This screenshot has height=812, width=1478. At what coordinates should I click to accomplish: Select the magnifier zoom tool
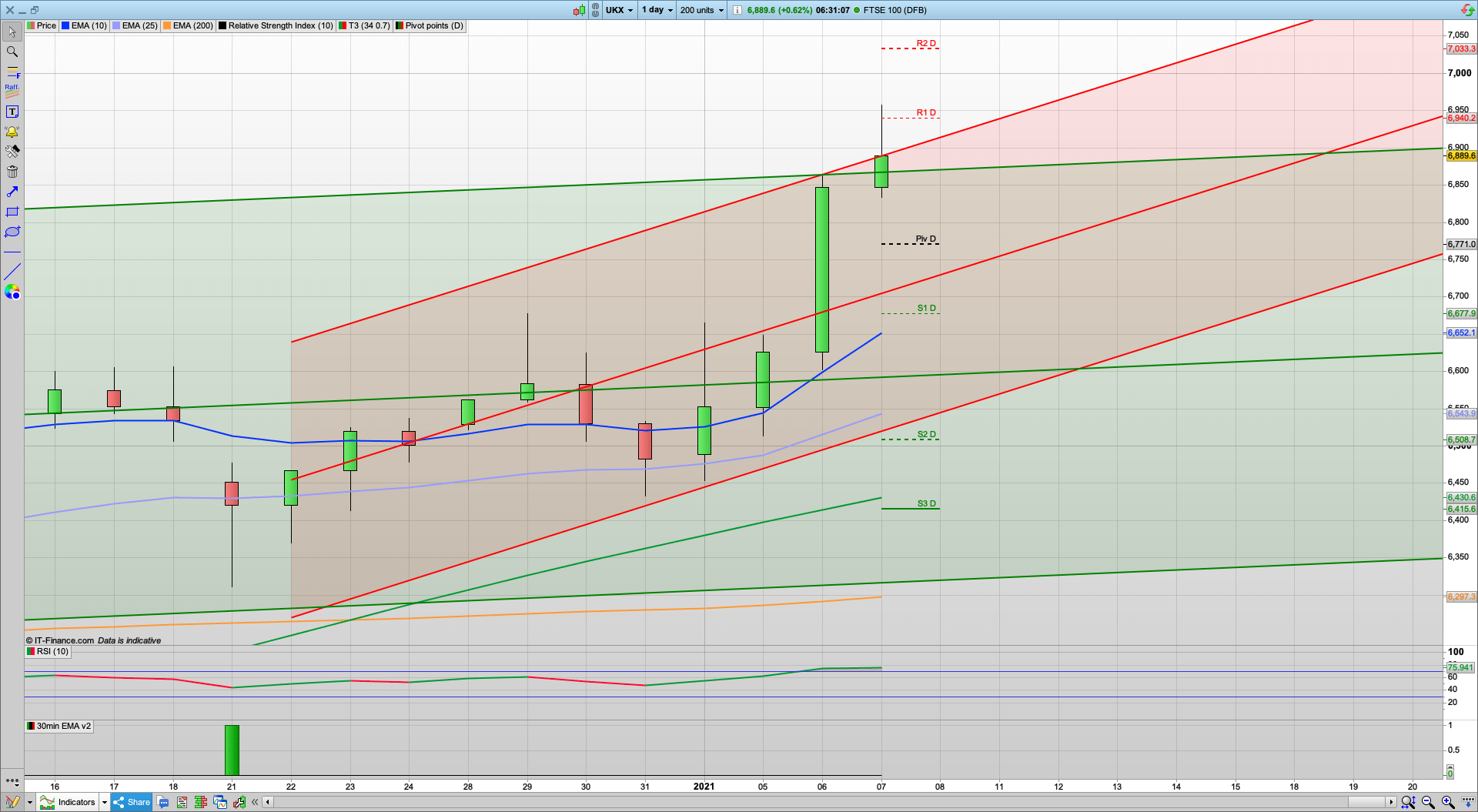click(12, 52)
